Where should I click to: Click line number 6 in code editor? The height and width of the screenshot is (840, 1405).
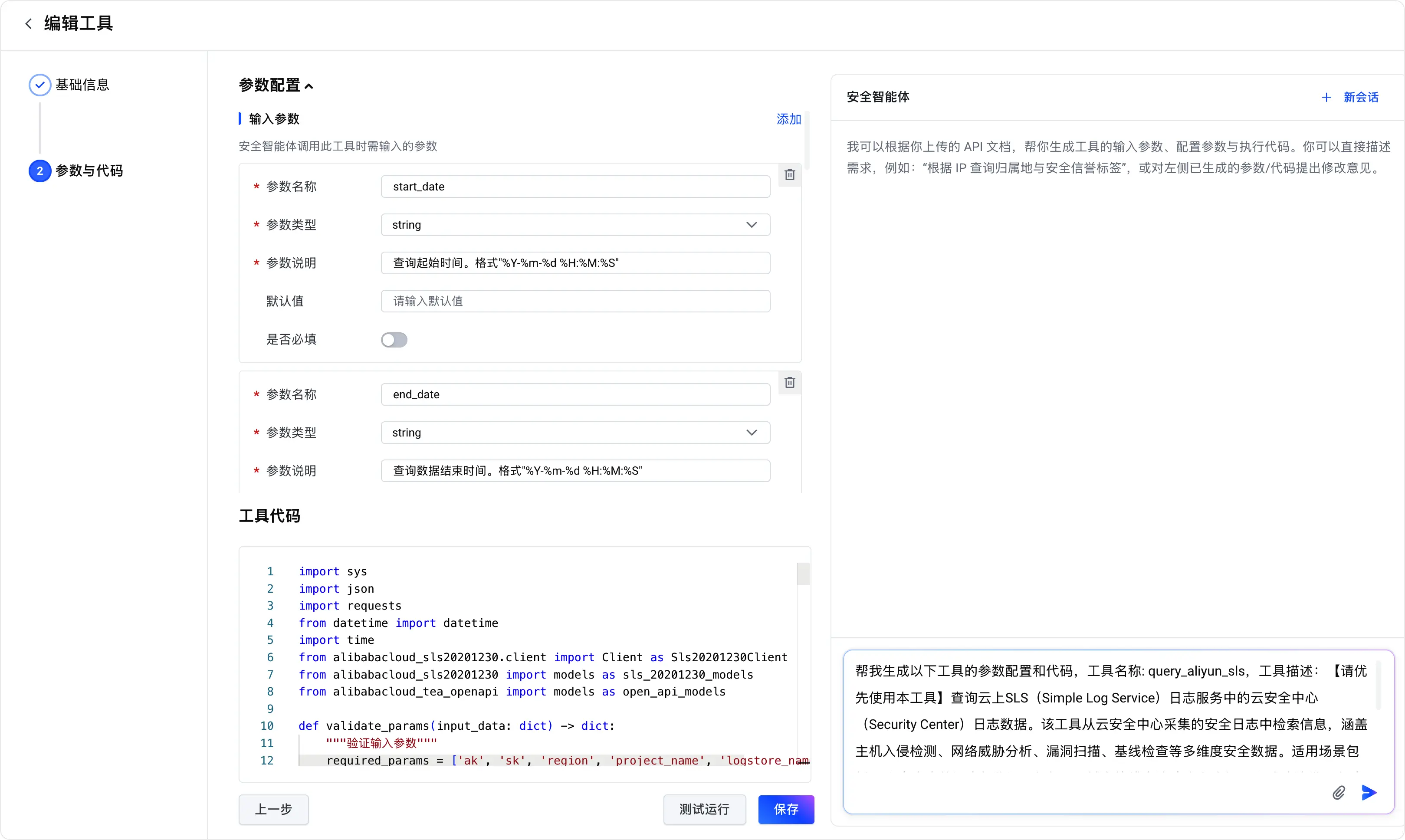pyautogui.click(x=270, y=658)
